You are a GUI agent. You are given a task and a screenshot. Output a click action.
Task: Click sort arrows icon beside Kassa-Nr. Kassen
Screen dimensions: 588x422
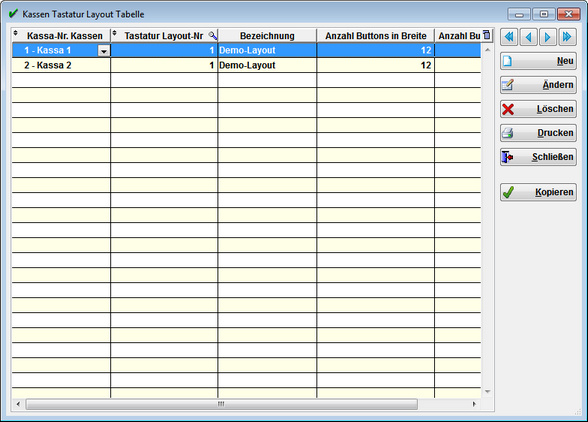click(16, 33)
